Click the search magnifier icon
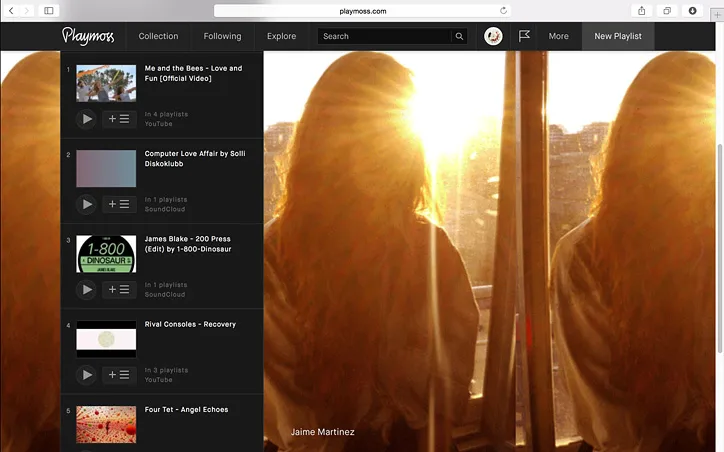The width and height of the screenshot is (724, 452). 459,36
